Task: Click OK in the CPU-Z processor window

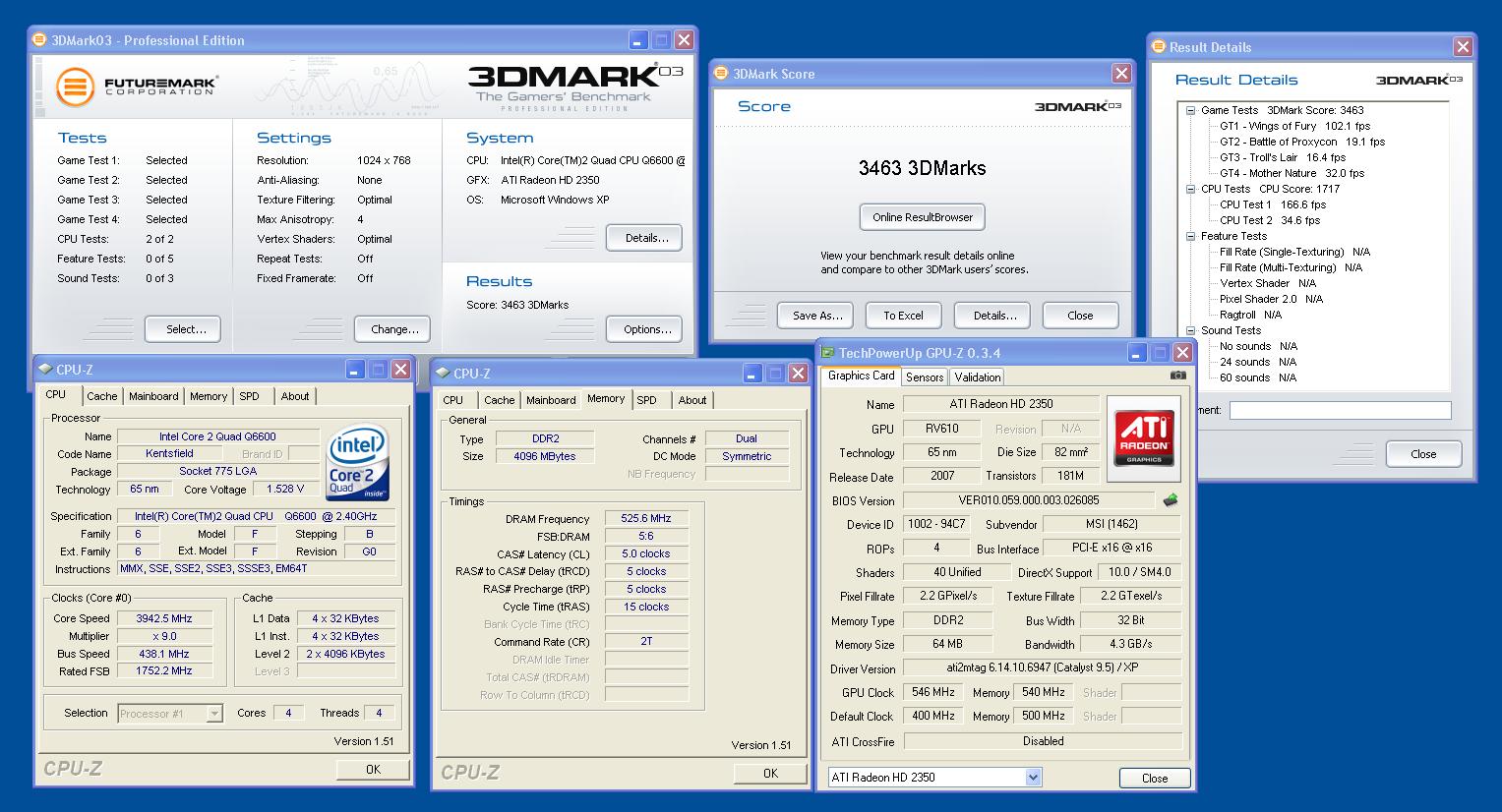Action: [x=373, y=770]
